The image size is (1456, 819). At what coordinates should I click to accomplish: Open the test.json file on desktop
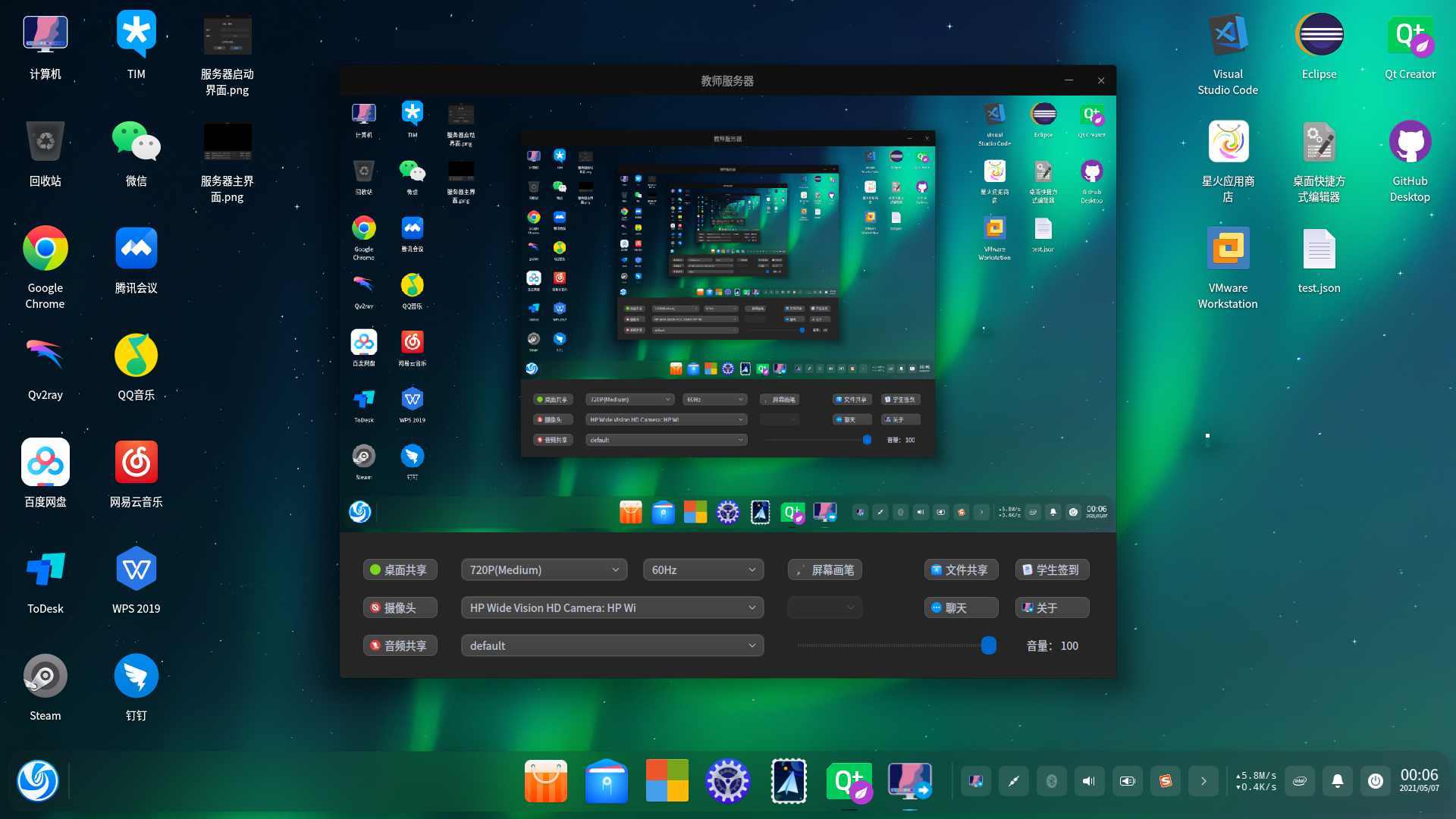pos(1319,249)
